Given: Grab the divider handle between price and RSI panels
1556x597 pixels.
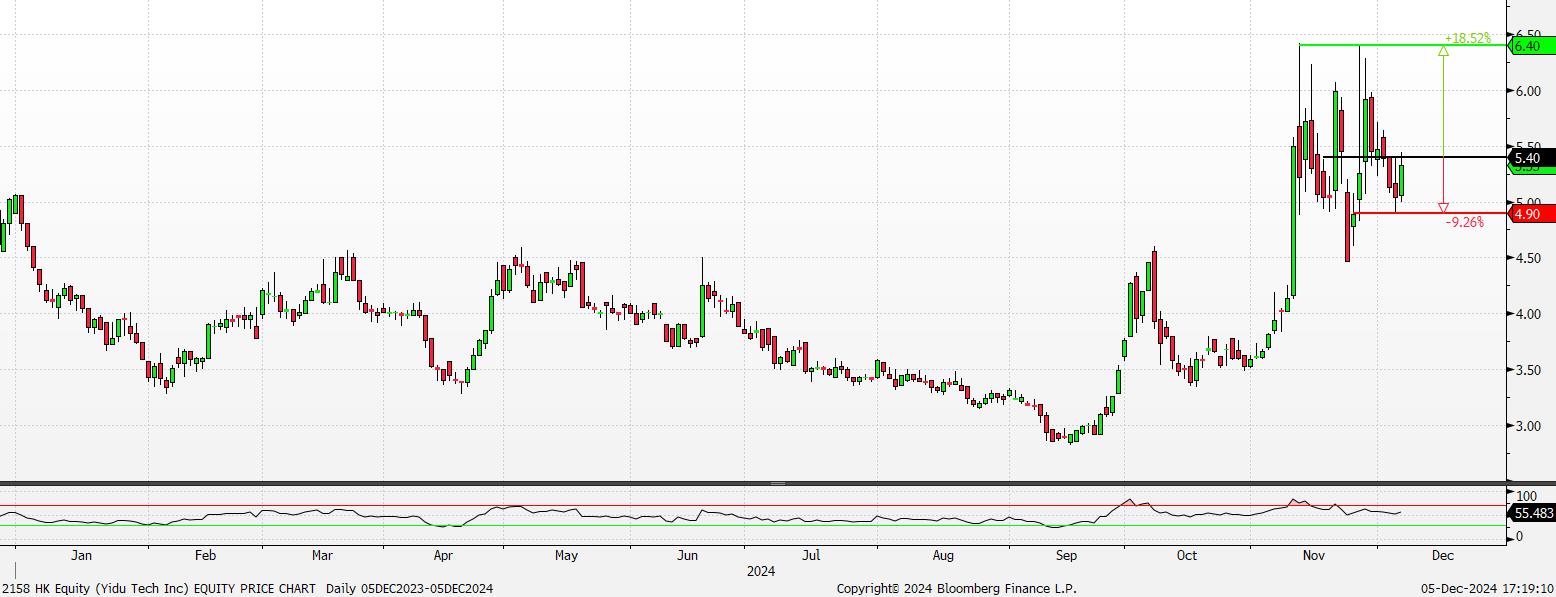Looking at the screenshot, I should click(777, 484).
